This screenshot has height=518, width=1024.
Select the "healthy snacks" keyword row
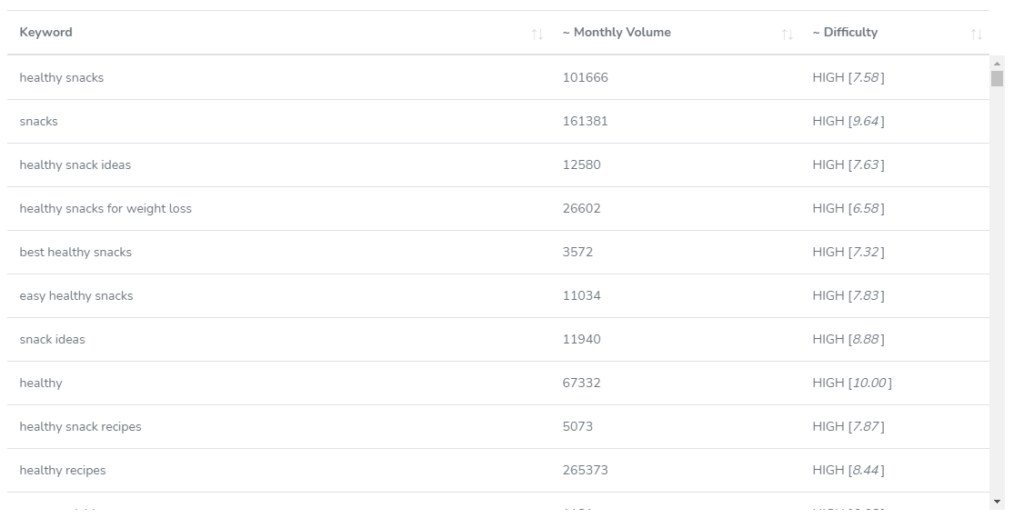point(62,77)
